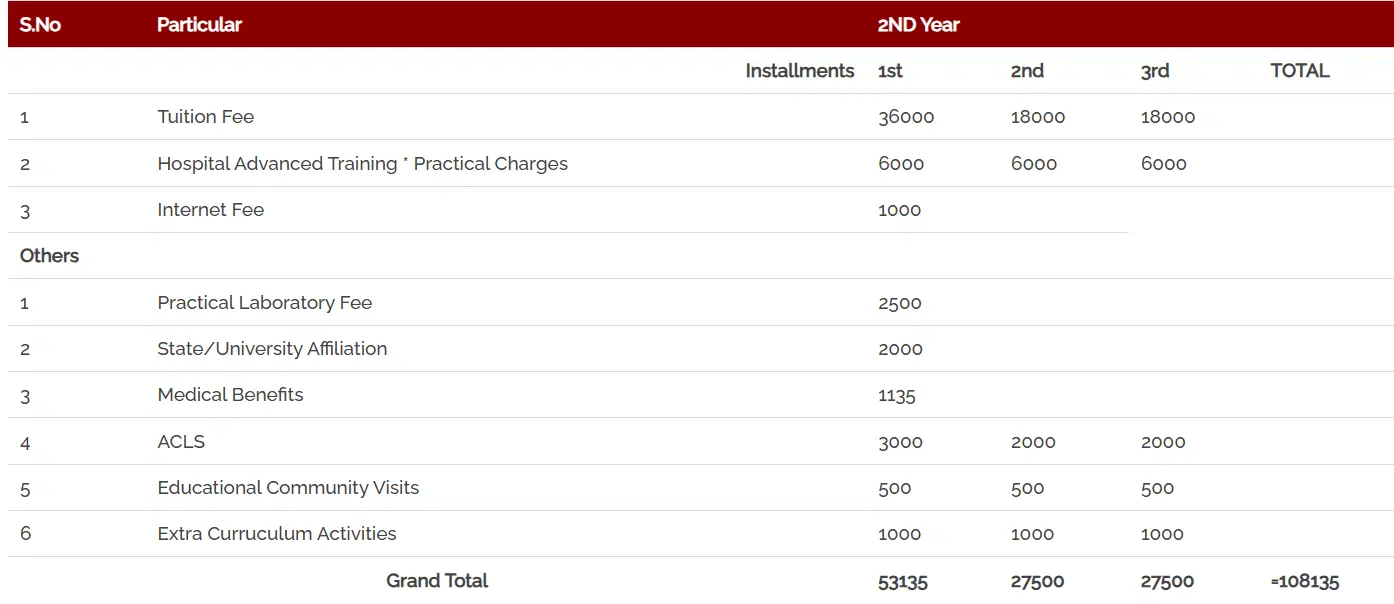Click ACLS 1st installment 3000
The width and height of the screenshot is (1394, 604).
coord(900,442)
